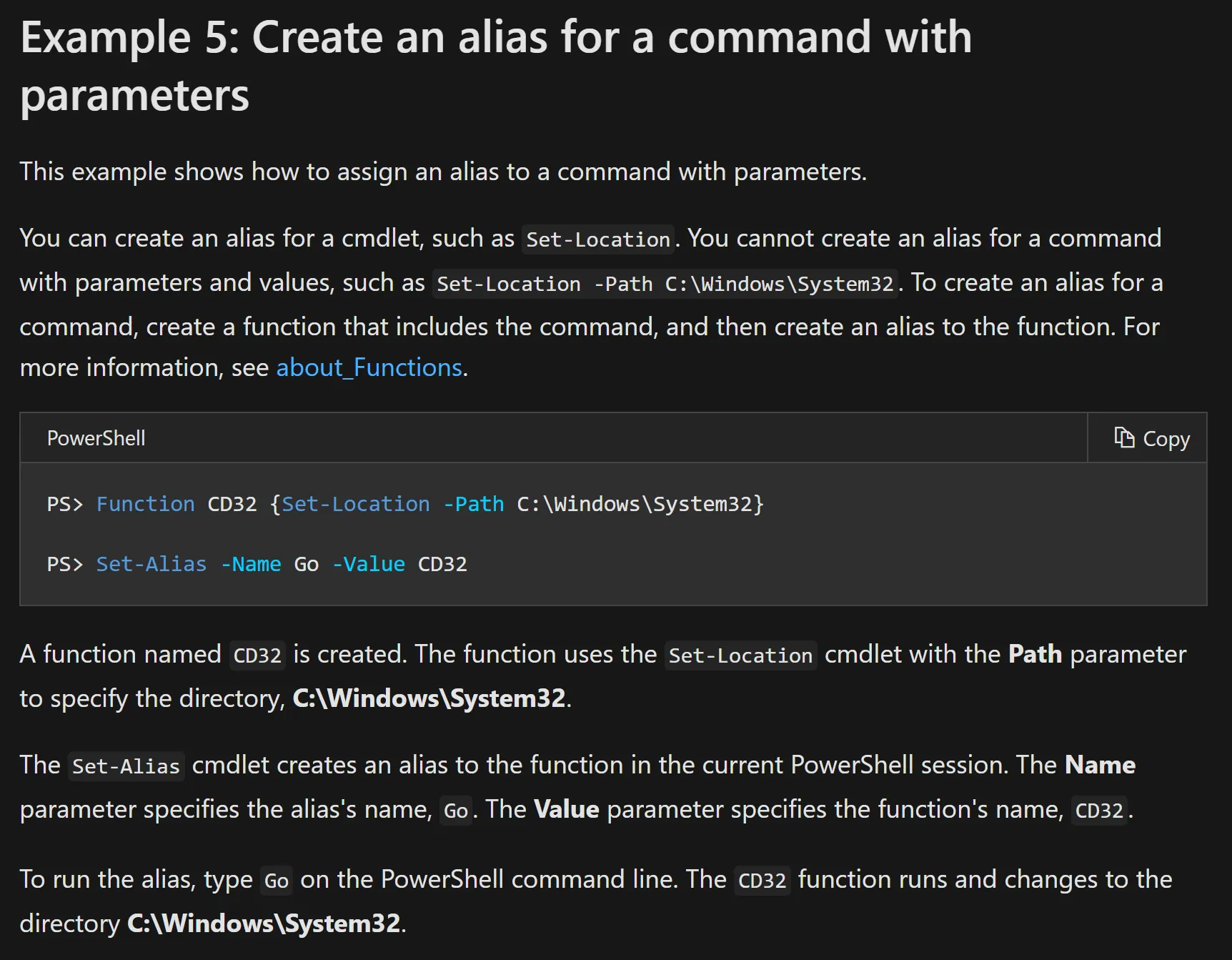Click Set-Alias command in the code block

coord(151,564)
